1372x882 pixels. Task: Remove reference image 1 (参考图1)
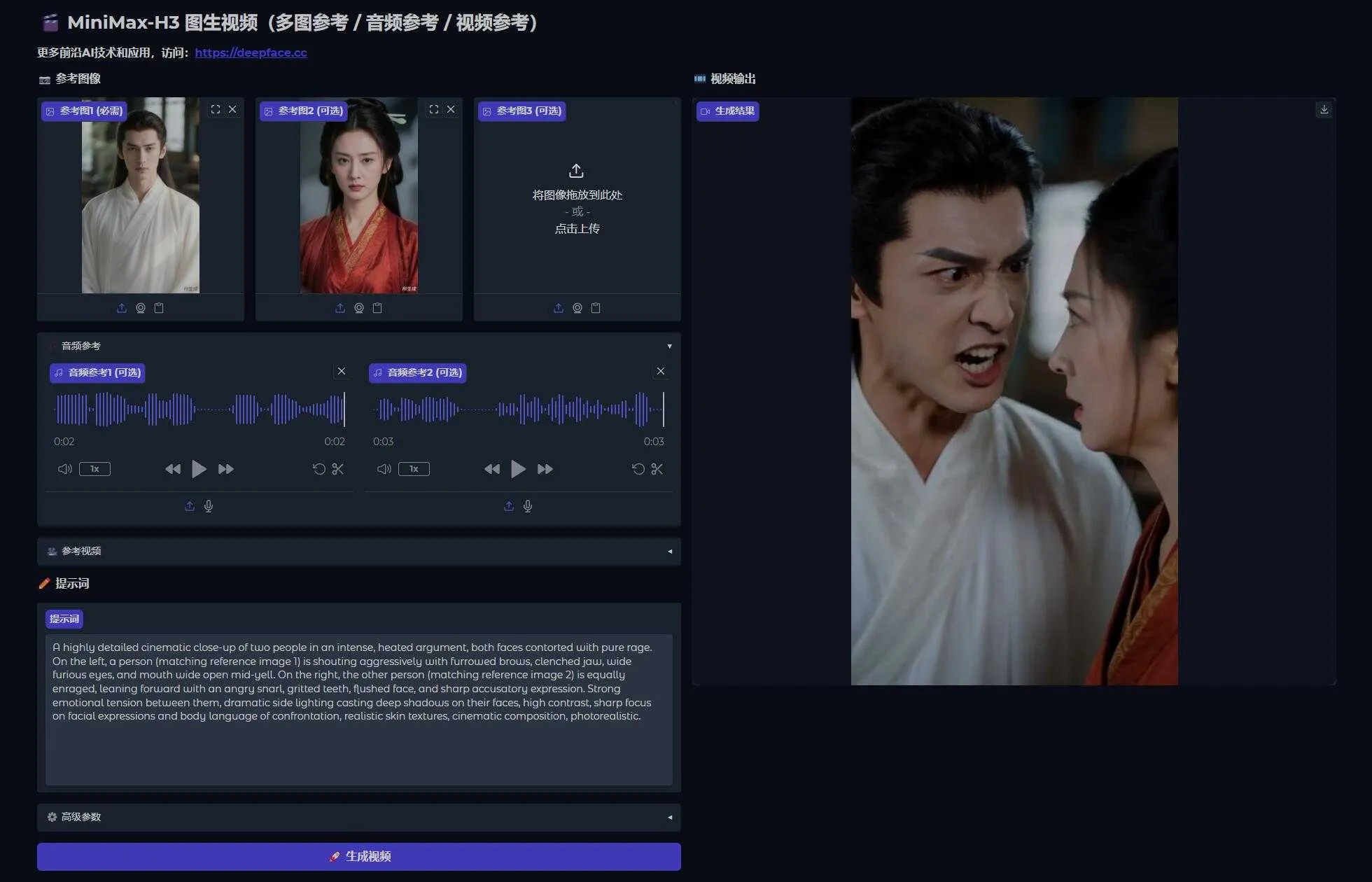(232, 109)
